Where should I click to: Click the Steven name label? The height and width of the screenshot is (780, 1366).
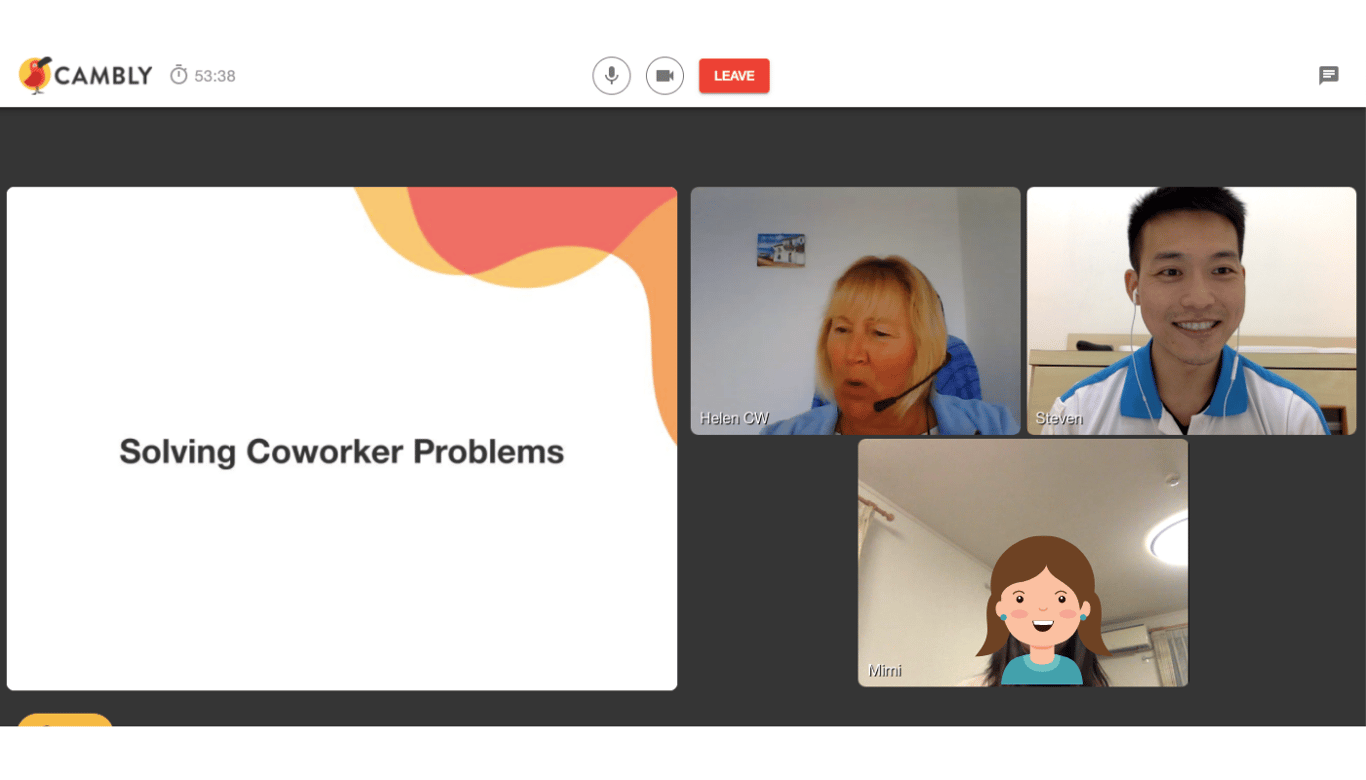pyautogui.click(x=1059, y=418)
